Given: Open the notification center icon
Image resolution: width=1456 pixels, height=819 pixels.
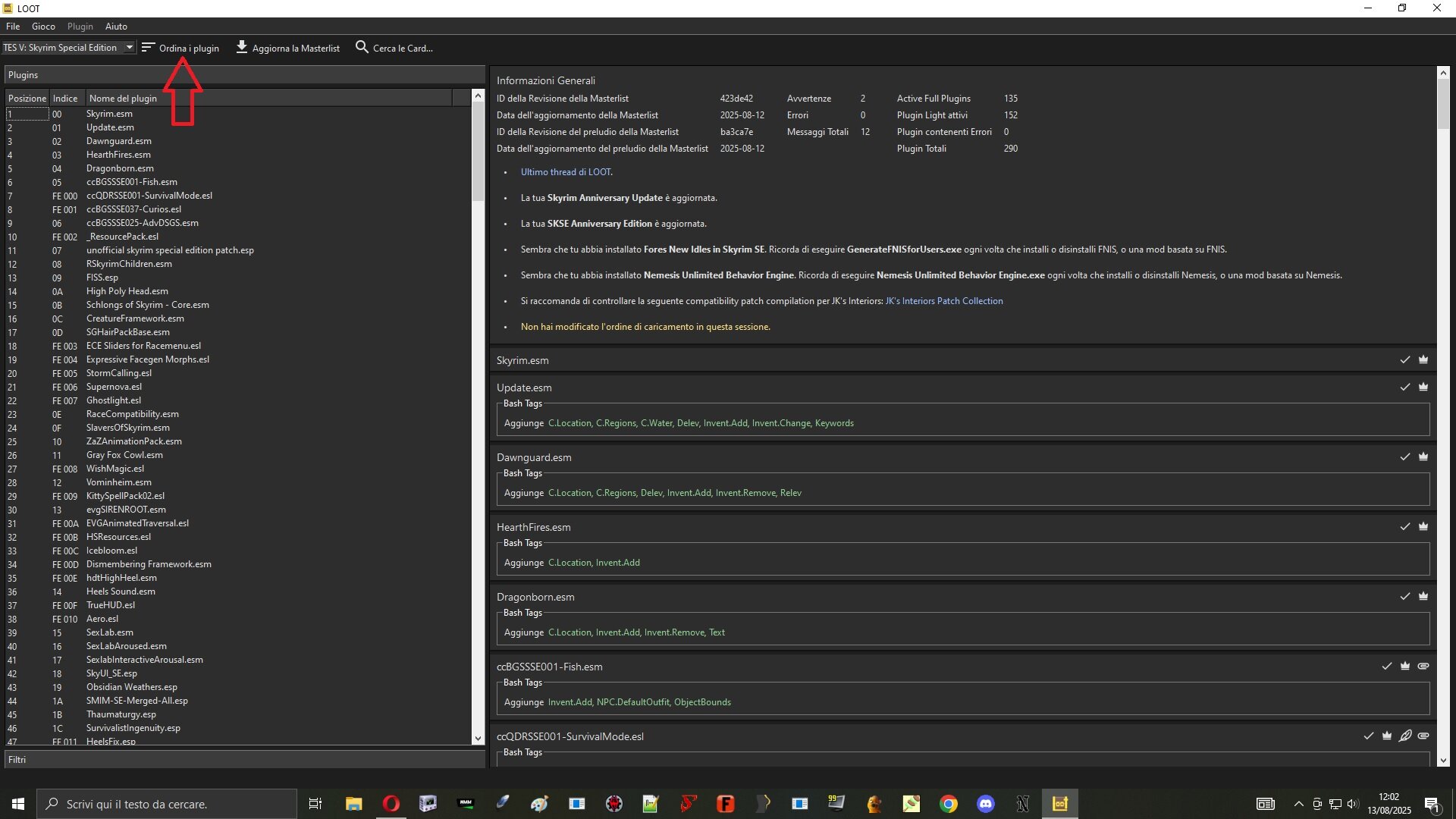Looking at the screenshot, I should click(1432, 805).
